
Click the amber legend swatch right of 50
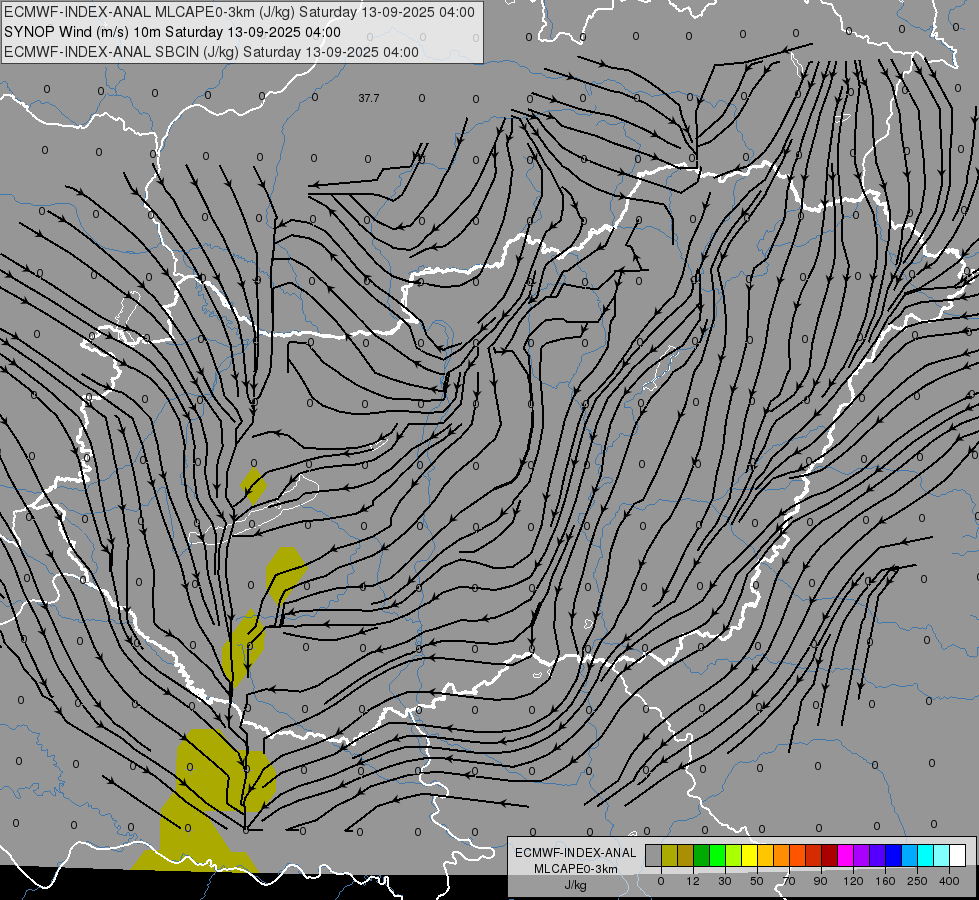765,855
